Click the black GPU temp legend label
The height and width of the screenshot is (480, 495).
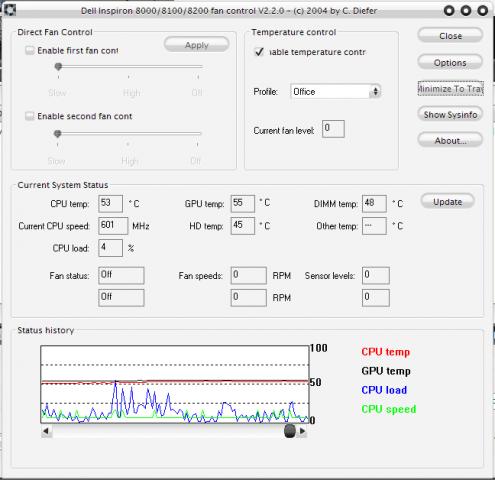click(x=386, y=371)
